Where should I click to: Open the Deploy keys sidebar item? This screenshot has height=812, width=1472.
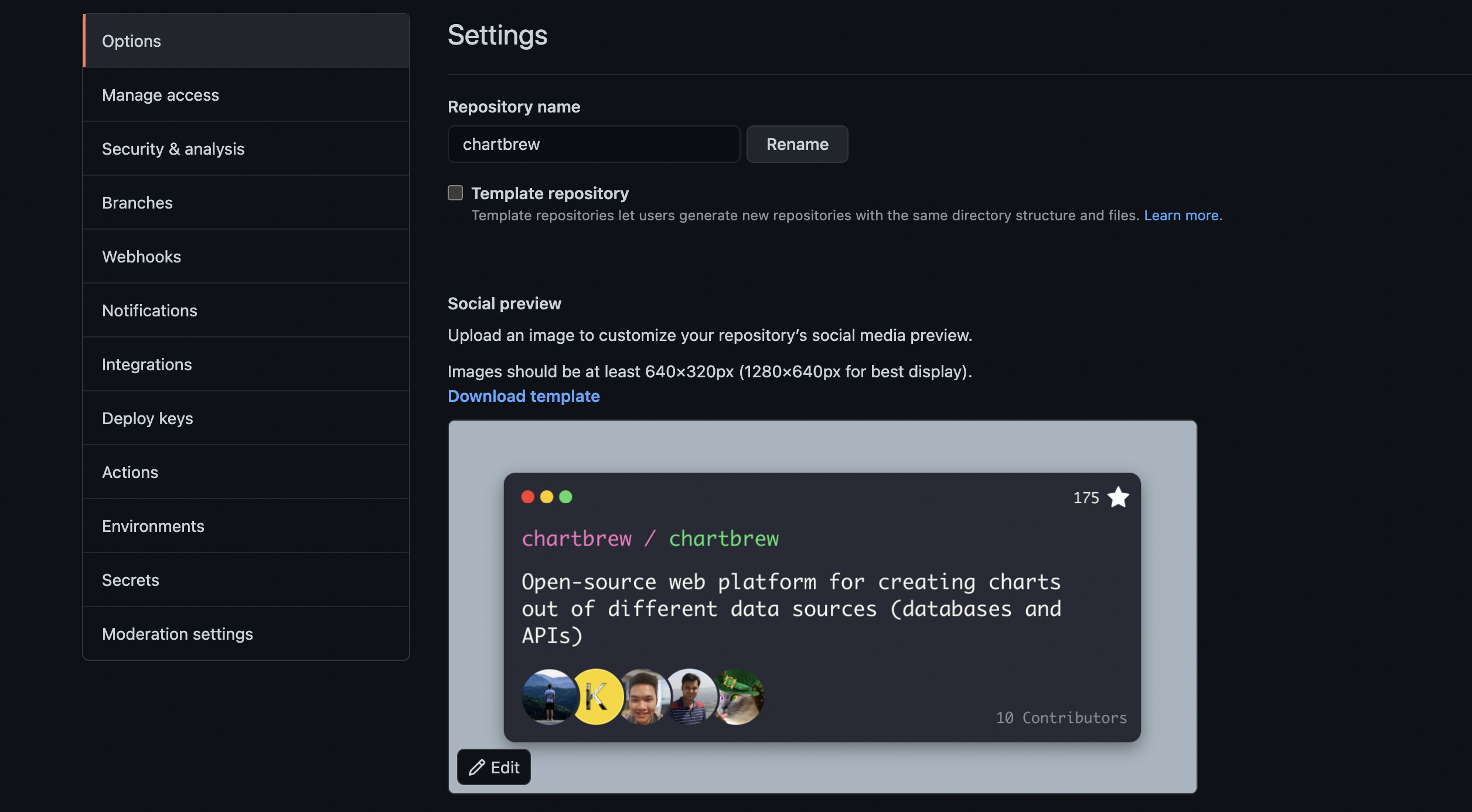[x=147, y=418]
